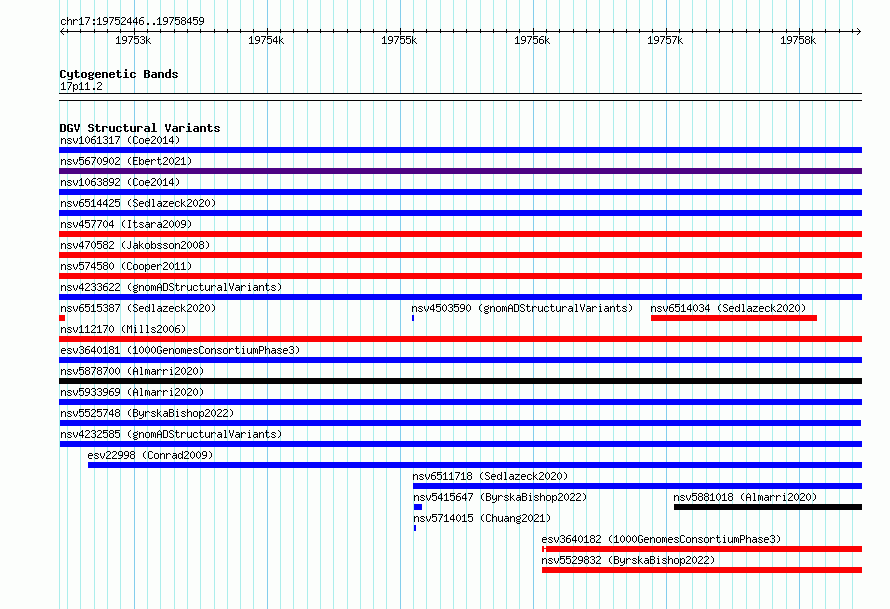890x609 pixels.
Task: Click the small red nsv6515387 marker
Action: coord(62,318)
